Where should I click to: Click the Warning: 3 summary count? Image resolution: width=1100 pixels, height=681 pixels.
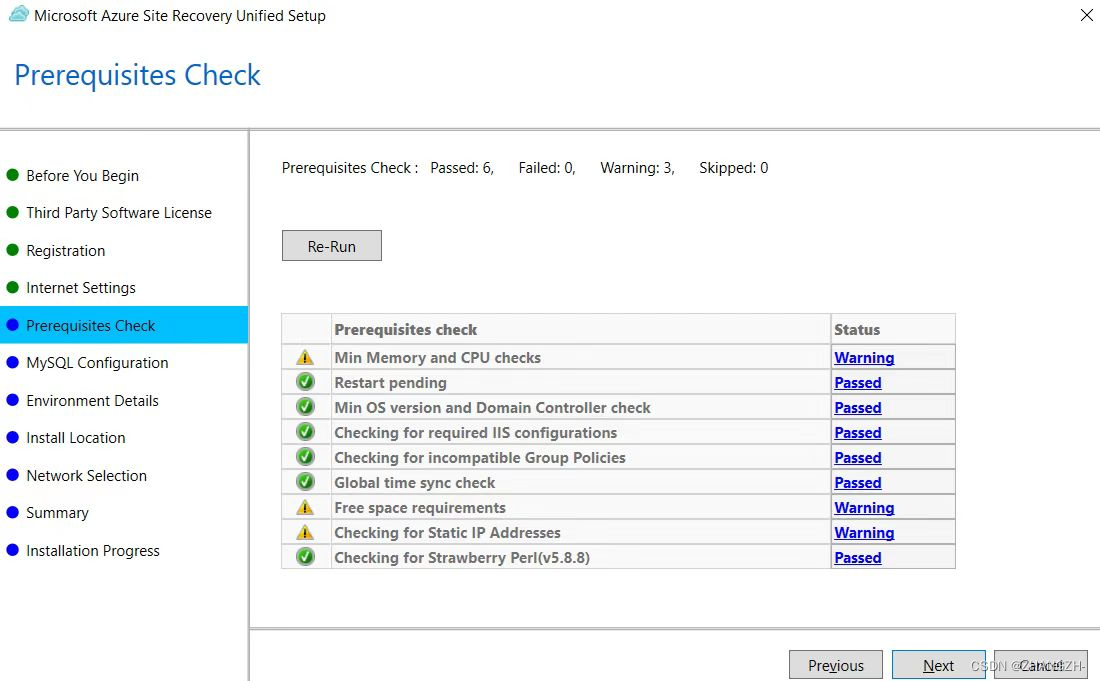click(637, 168)
